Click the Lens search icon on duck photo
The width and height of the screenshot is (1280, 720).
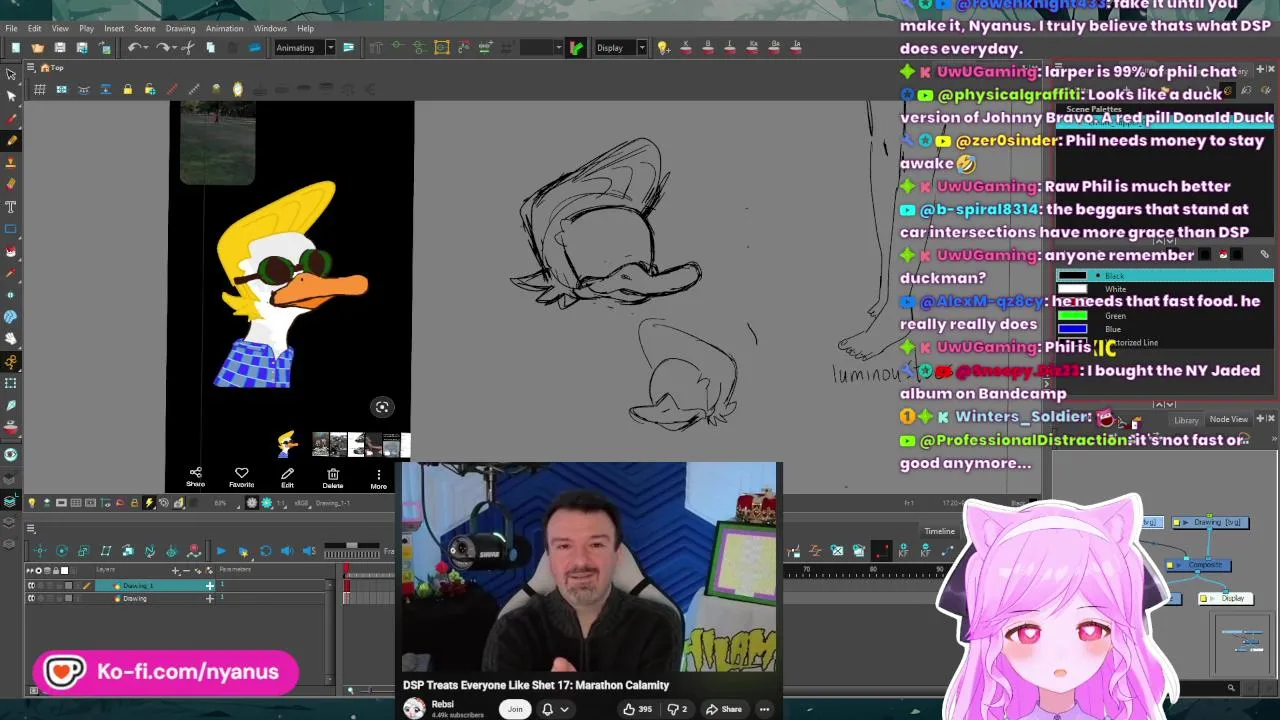point(382,407)
